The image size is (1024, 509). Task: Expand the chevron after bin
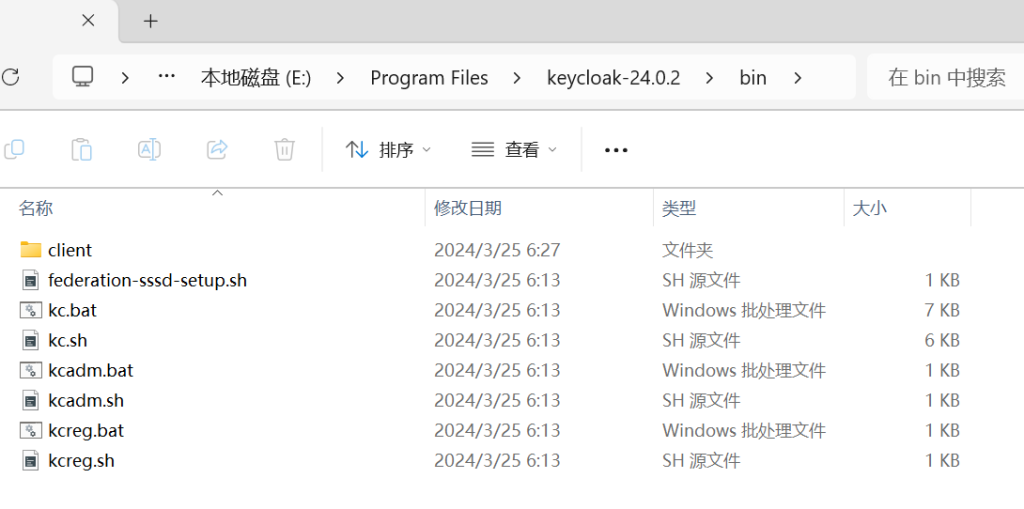797,78
